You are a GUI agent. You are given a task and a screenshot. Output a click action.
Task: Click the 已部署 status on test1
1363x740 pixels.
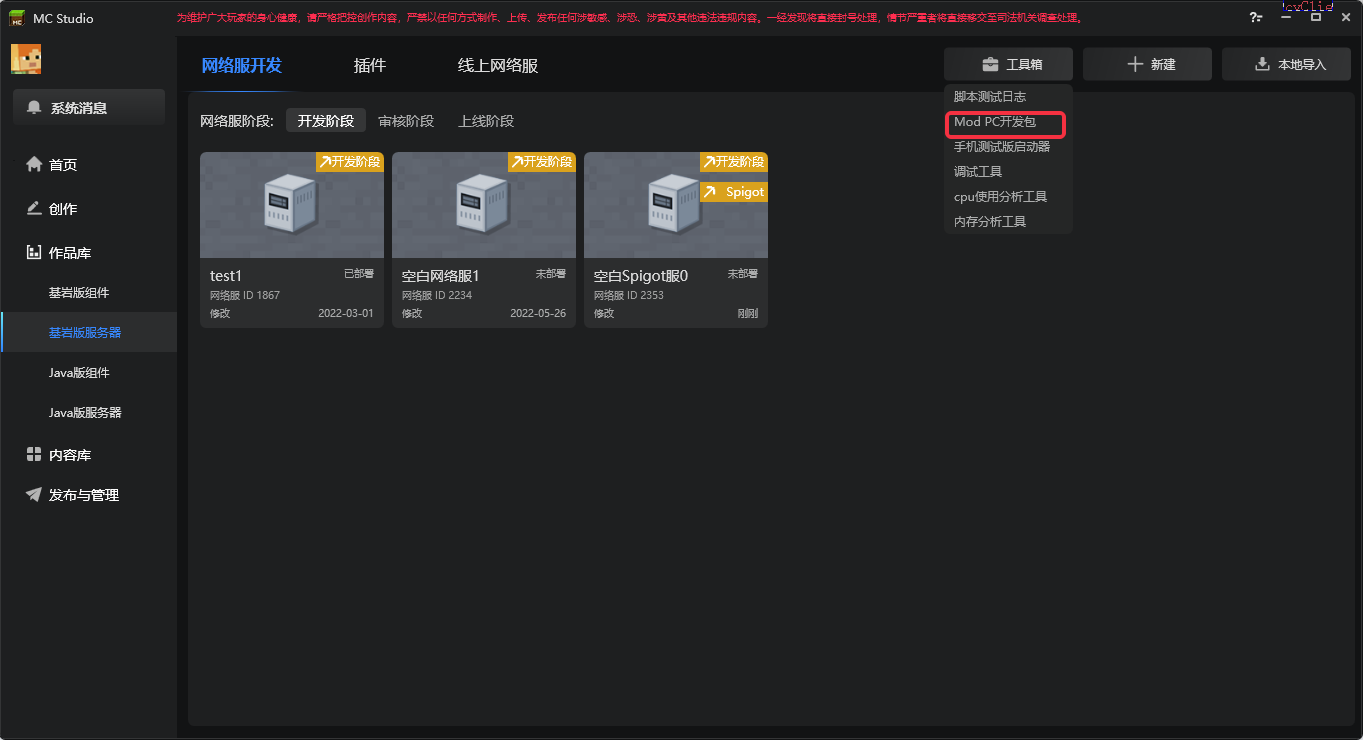click(359, 273)
